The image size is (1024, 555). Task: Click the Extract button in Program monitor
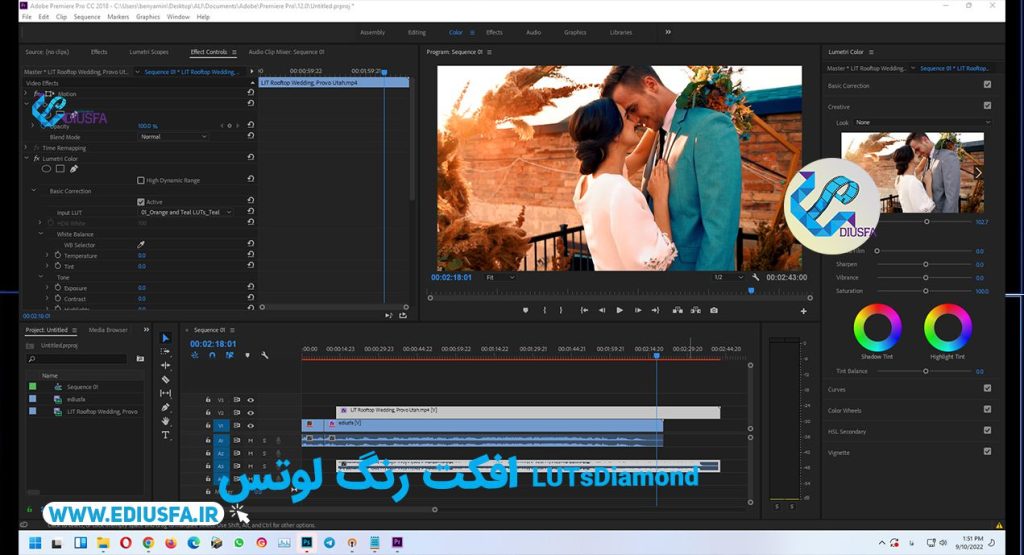click(x=696, y=310)
